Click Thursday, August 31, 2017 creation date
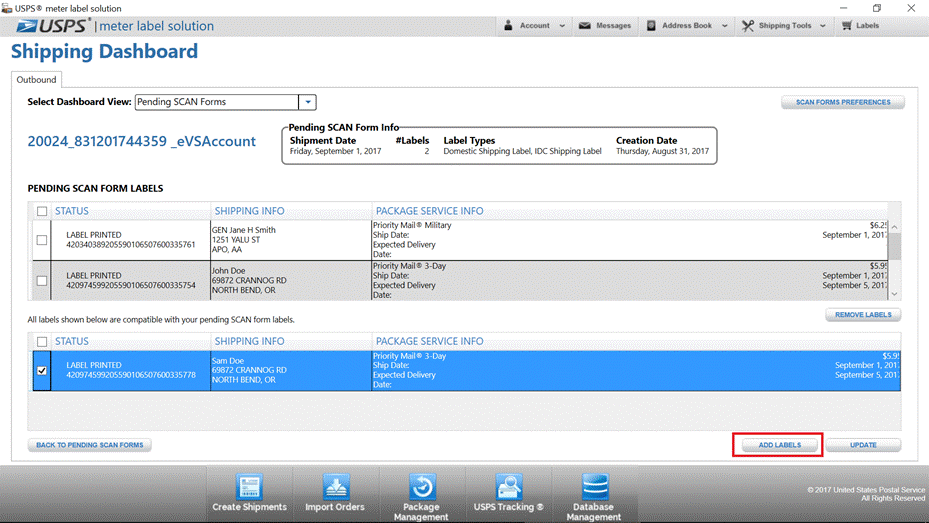Image resolution: width=929 pixels, height=523 pixels. 662,152
